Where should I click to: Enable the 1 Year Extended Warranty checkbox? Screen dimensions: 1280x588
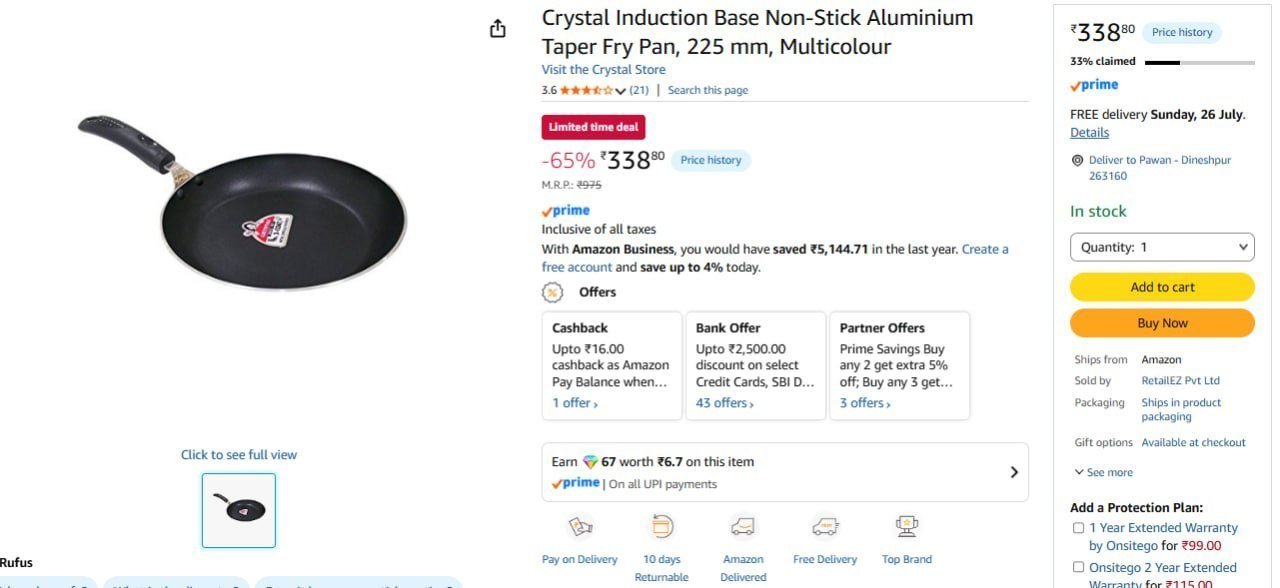[x=1078, y=528]
